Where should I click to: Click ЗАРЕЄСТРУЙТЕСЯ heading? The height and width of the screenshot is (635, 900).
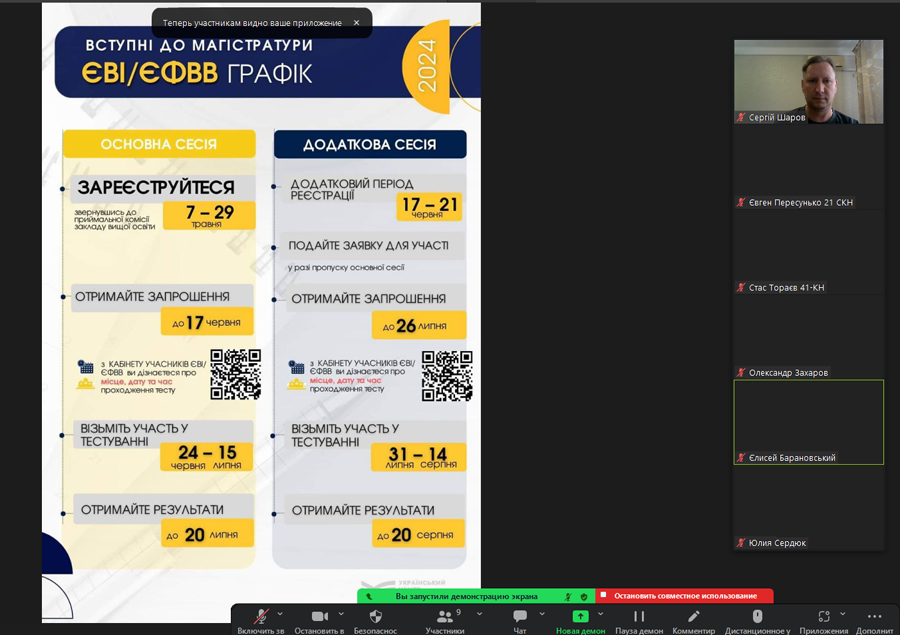point(156,188)
